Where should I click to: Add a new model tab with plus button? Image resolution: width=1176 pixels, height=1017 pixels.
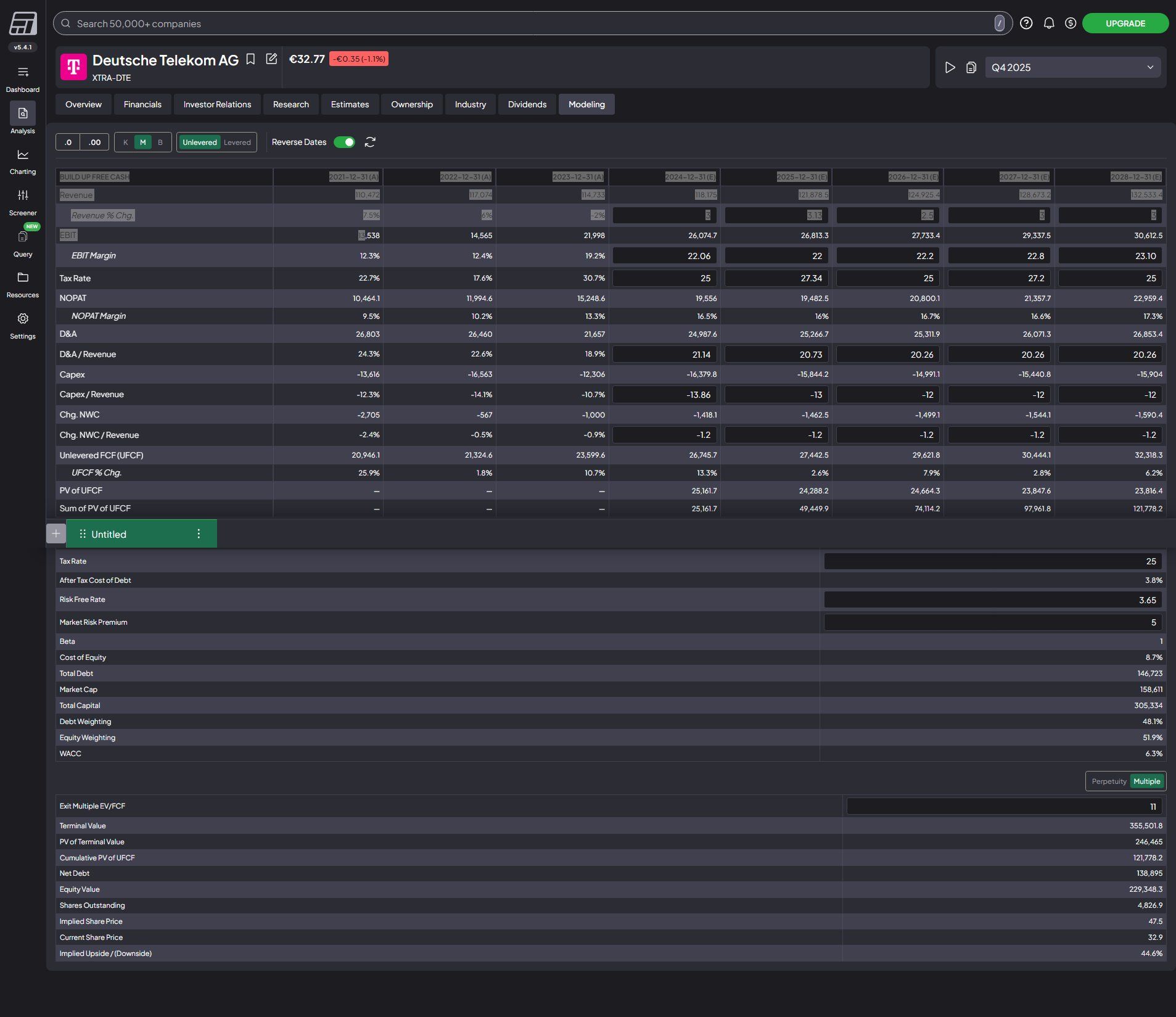pyautogui.click(x=56, y=534)
